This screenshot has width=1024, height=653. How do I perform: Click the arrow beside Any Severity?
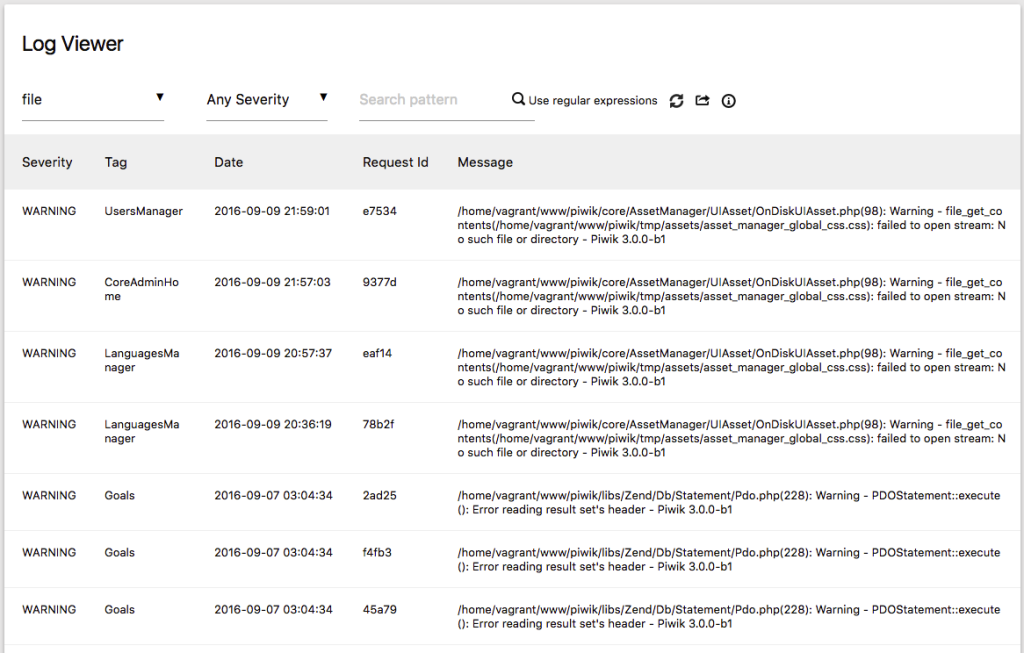point(323,97)
